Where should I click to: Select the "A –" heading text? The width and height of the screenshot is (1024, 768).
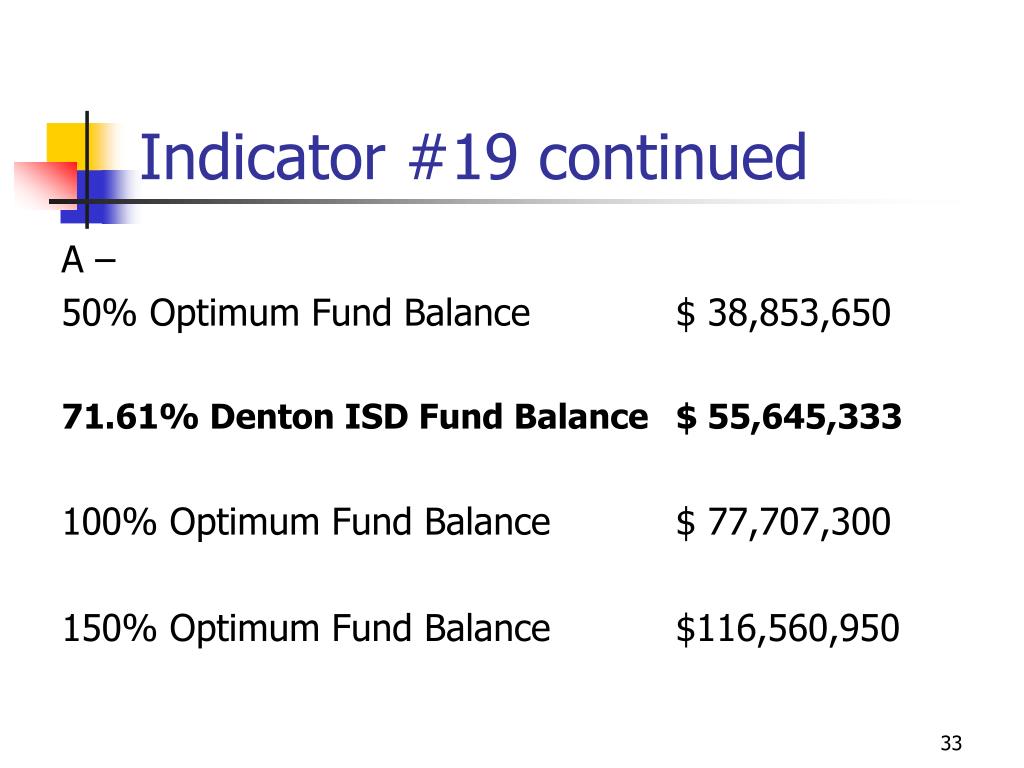tap(88, 261)
